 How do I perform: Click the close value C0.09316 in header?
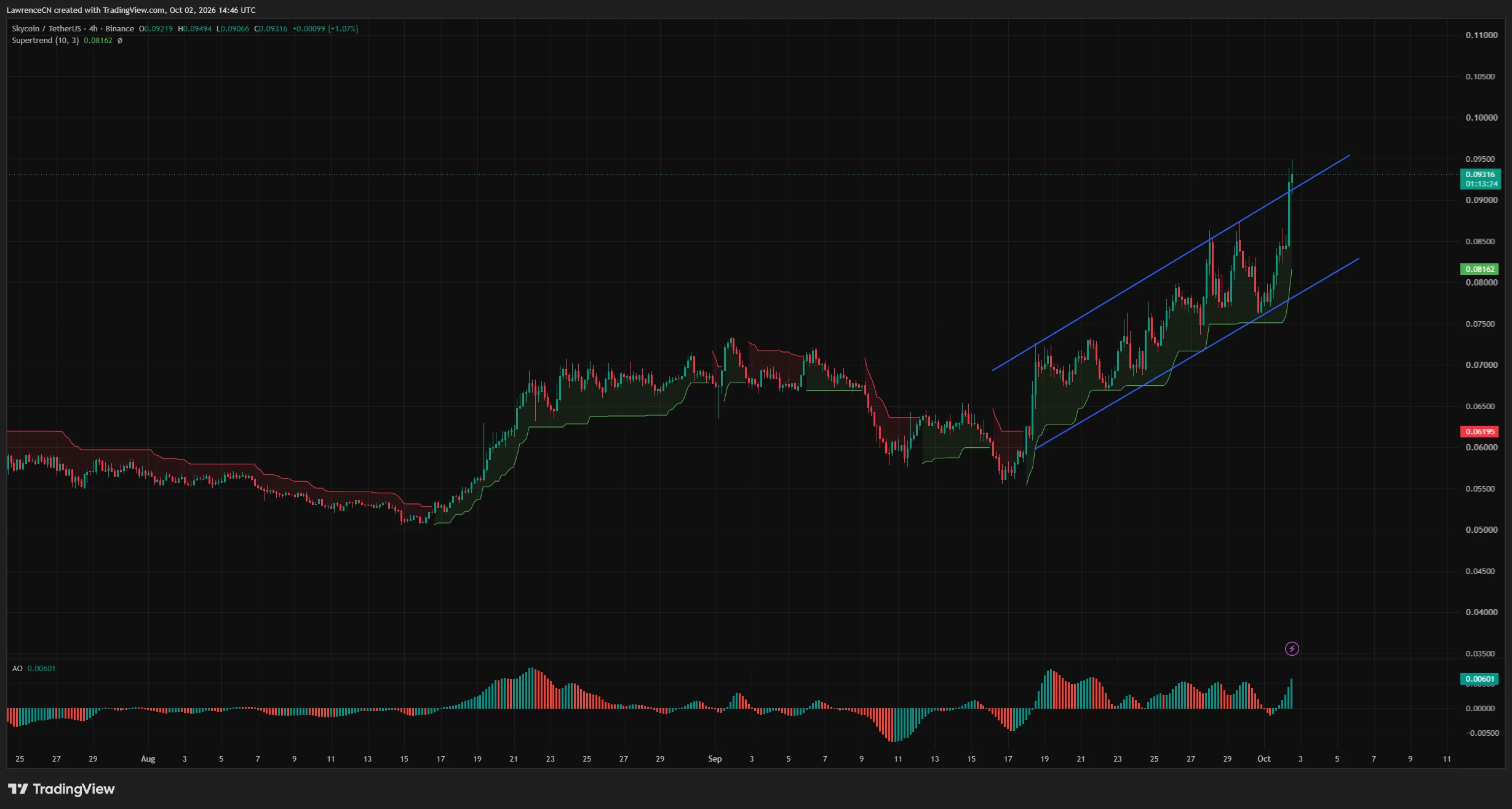(271, 29)
